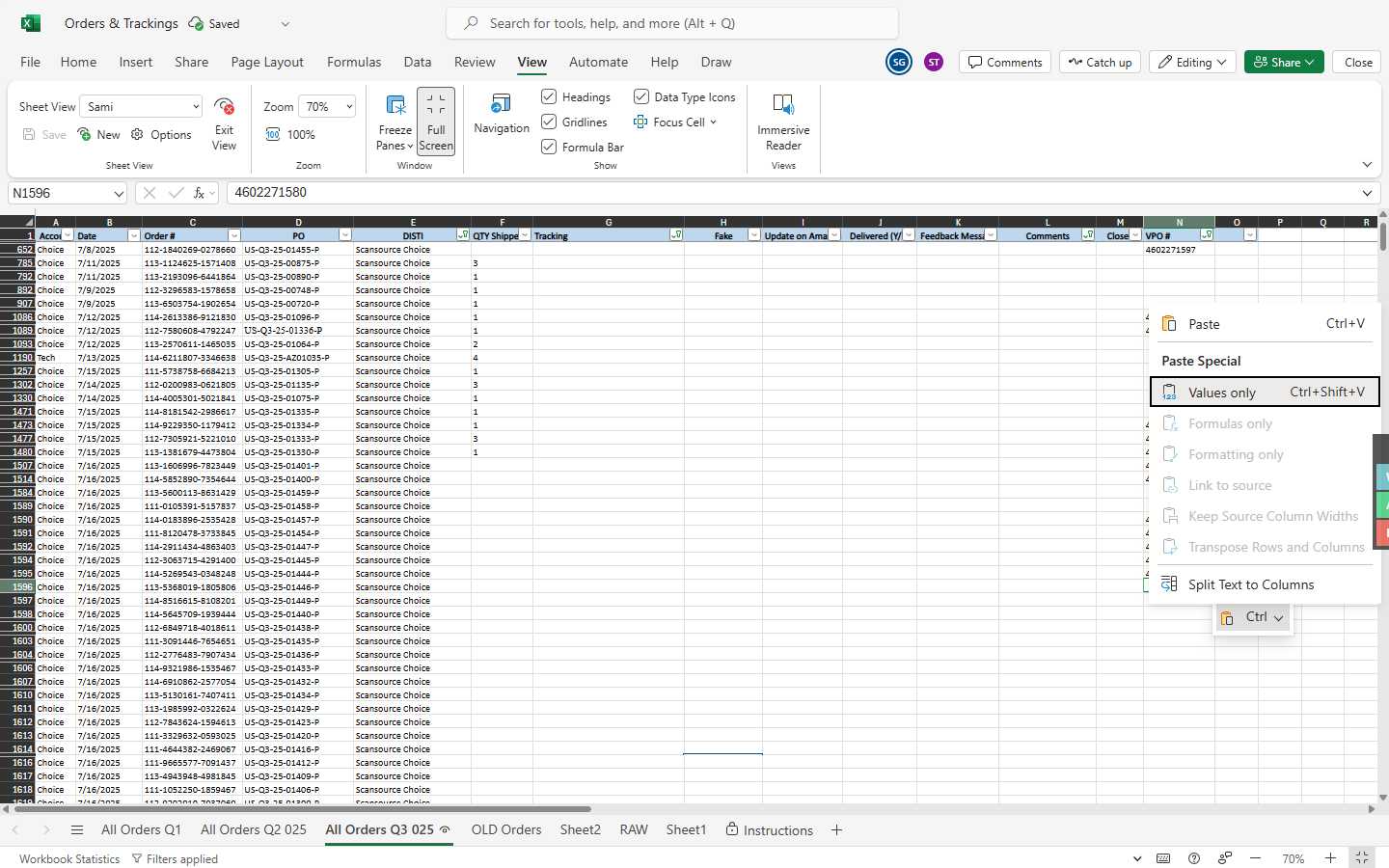Toggle Full Screen mode
Image resolution: width=1389 pixels, height=868 pixels.
point(436,121)
